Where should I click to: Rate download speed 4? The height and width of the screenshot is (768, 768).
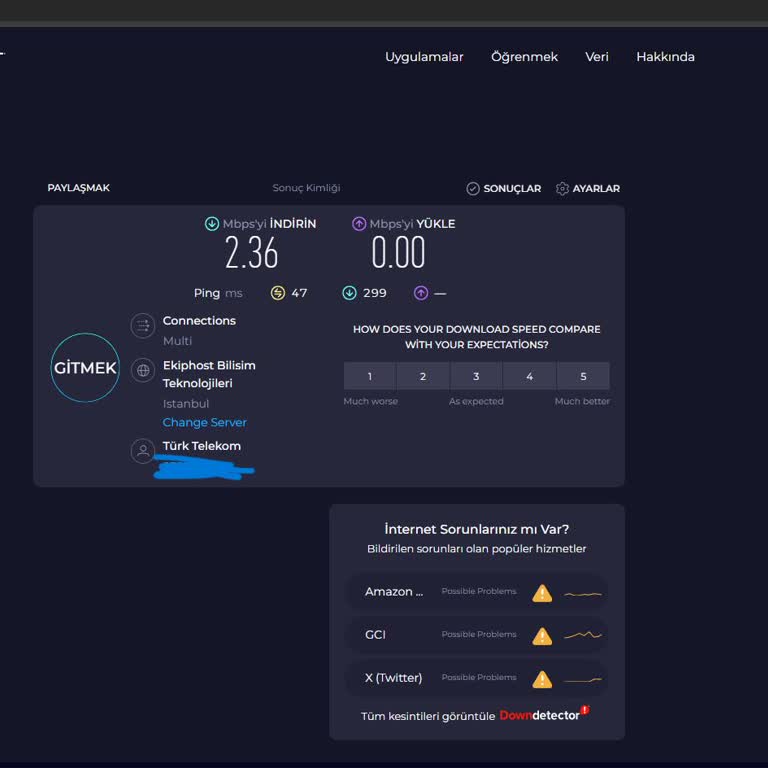(x=529, y=376)
